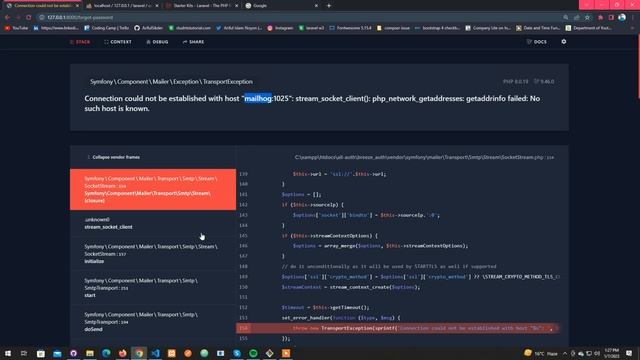Switch to localhost phpMyAdmin browser tab
This screenshot has width=640, height=360.
(121, 6)
